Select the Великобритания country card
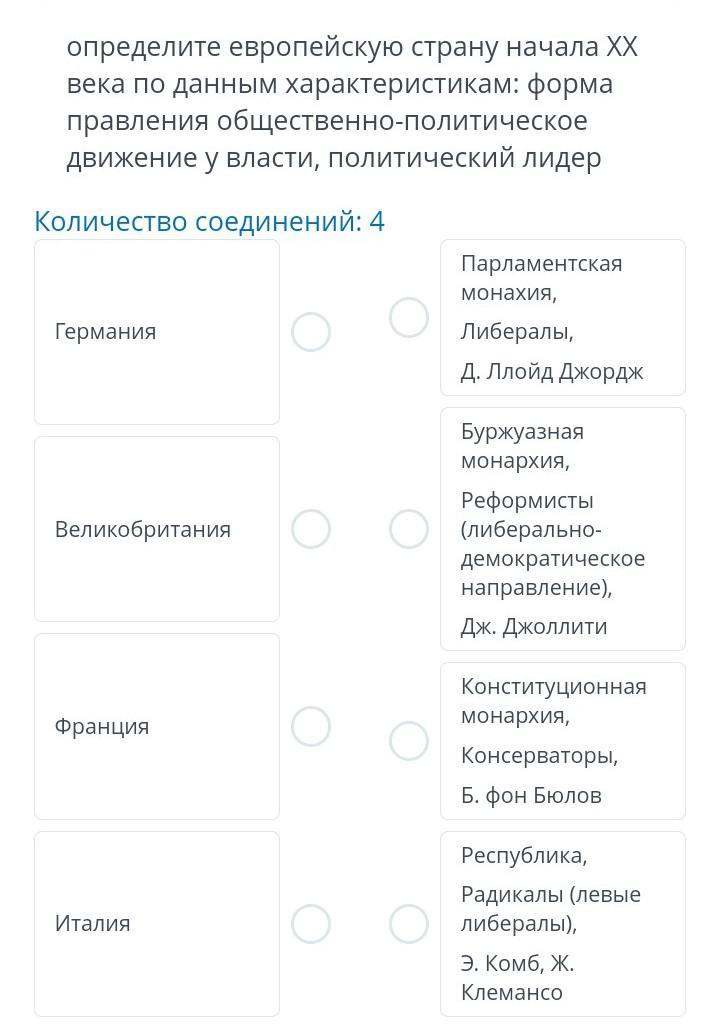 157,529
